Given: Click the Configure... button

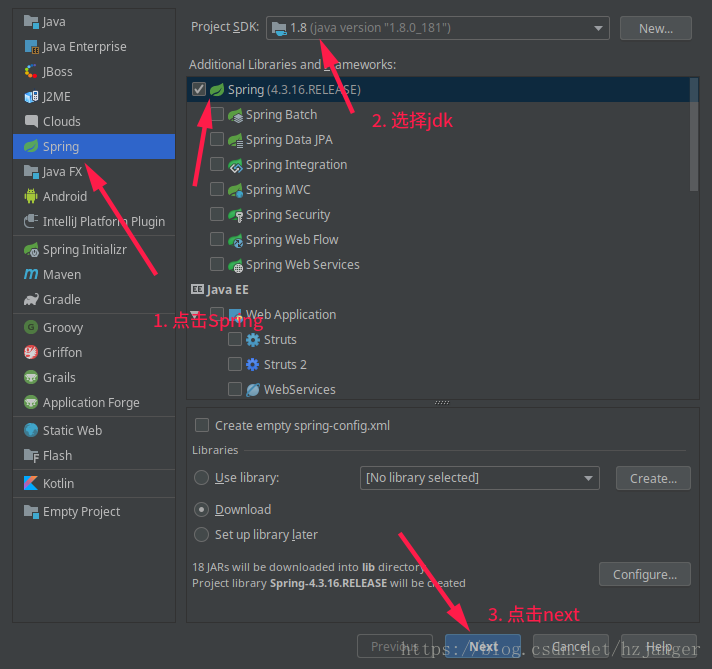Looking at the screenshot, I should pos(645,574).
